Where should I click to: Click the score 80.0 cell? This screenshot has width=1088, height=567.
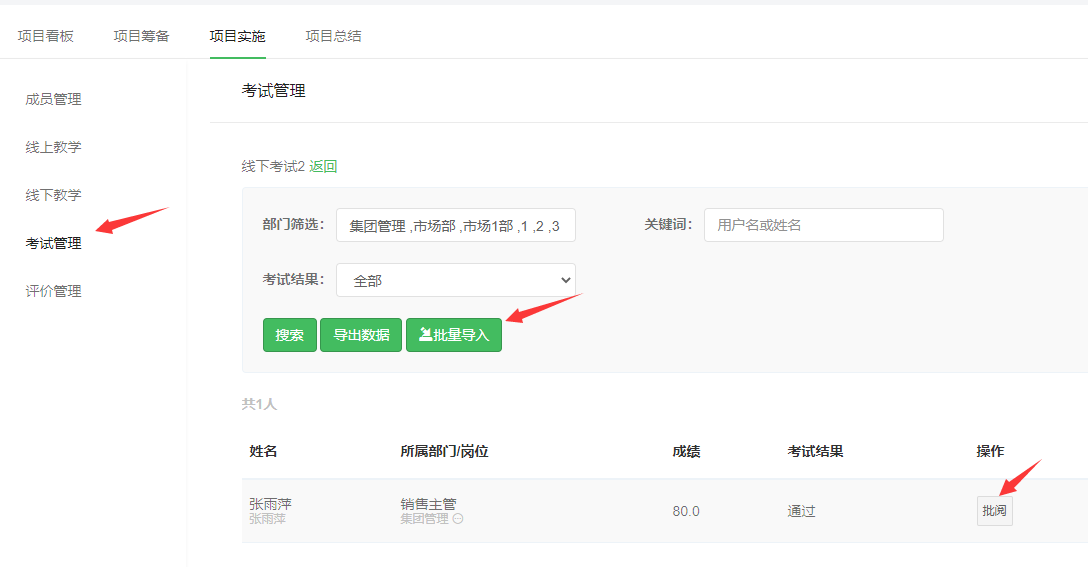686,511
